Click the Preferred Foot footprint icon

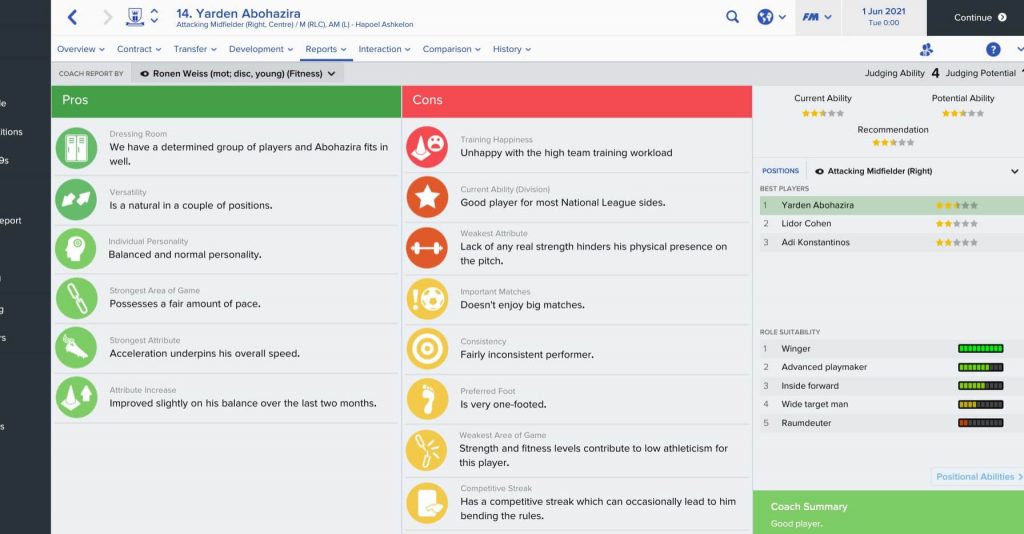click(x=427, y=399)
